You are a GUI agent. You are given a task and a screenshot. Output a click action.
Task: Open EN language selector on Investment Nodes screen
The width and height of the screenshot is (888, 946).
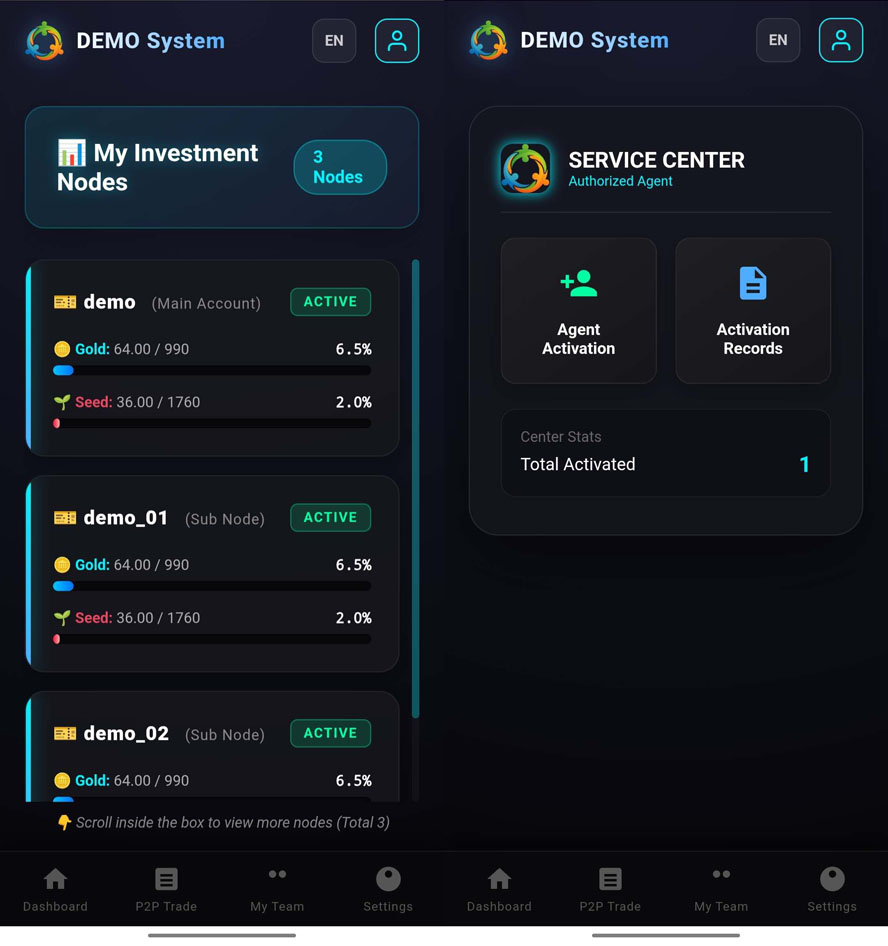click(334, 41)
